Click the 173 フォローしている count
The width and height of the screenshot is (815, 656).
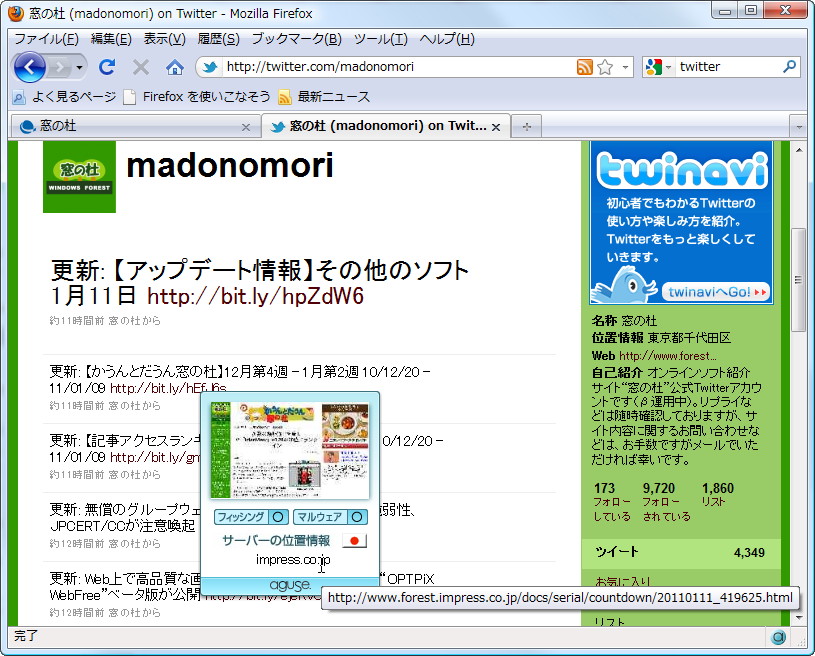[x=612, y=502]
